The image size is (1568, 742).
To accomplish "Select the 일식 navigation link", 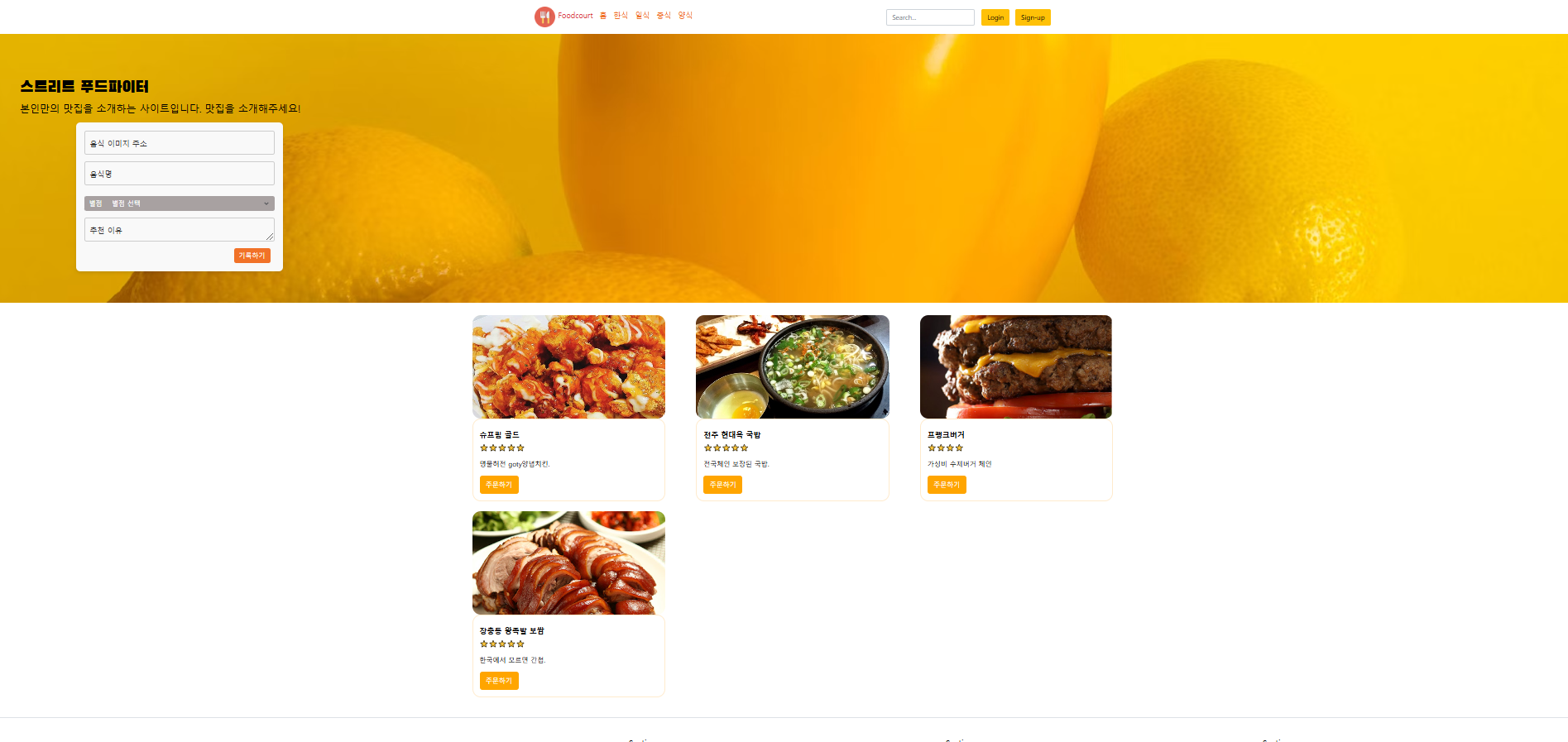I will [642, 16].
